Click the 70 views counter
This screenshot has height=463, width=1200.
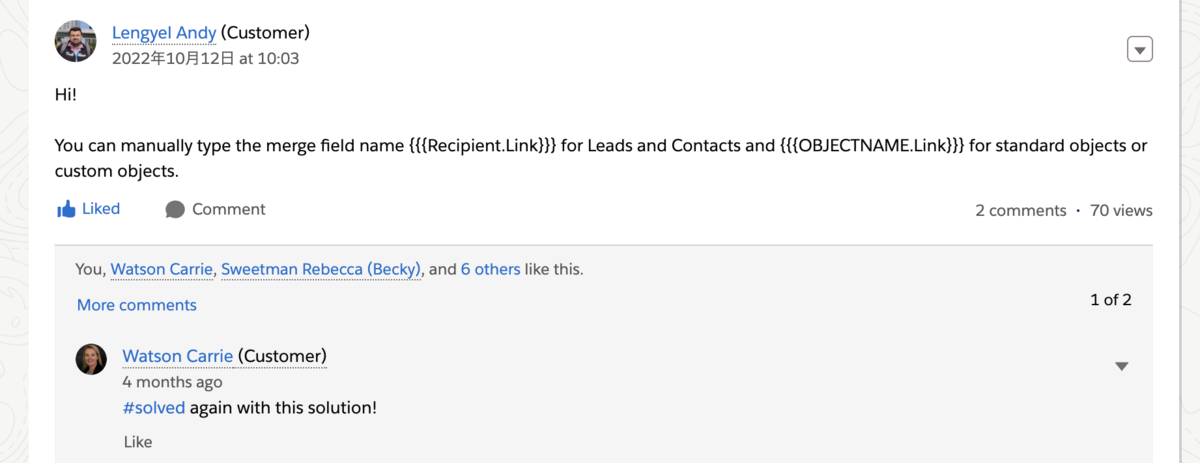coord(1121,210)
